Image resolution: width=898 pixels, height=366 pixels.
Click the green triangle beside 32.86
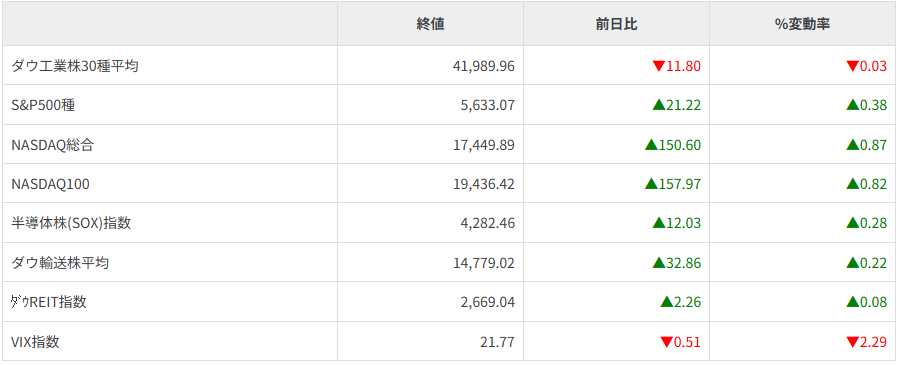click(659, 263)
